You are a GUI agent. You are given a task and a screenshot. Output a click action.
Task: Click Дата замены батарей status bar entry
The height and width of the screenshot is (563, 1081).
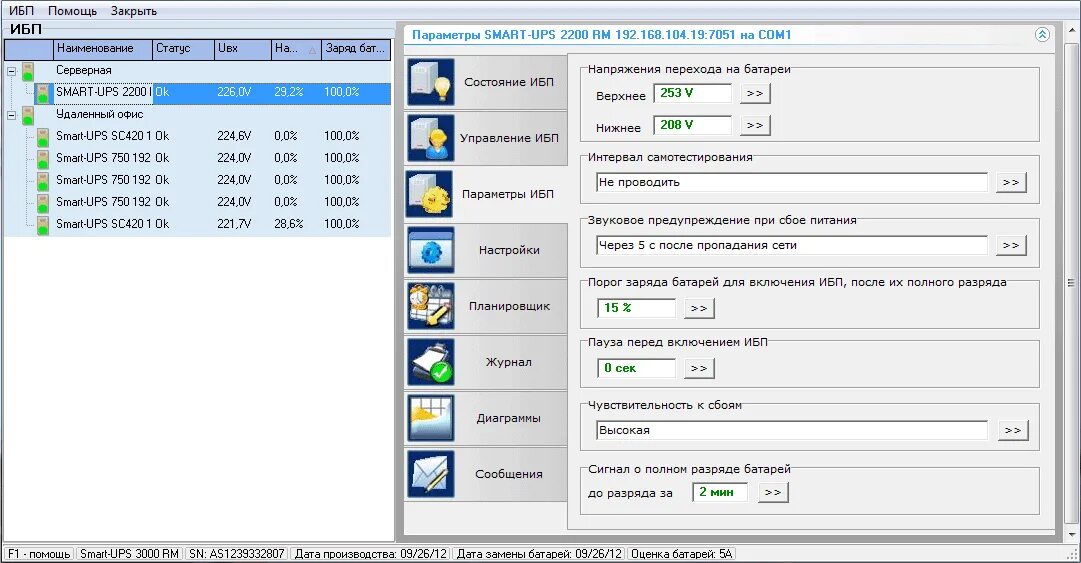pos(539,554)
